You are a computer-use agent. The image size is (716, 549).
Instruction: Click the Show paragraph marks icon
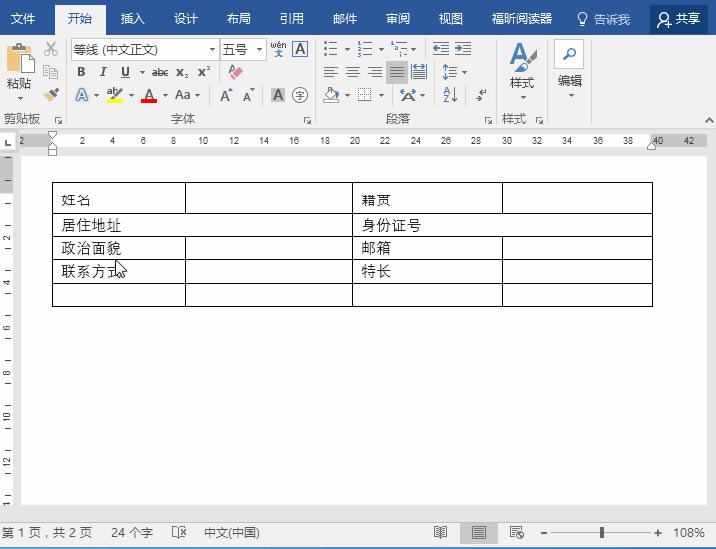481,95
